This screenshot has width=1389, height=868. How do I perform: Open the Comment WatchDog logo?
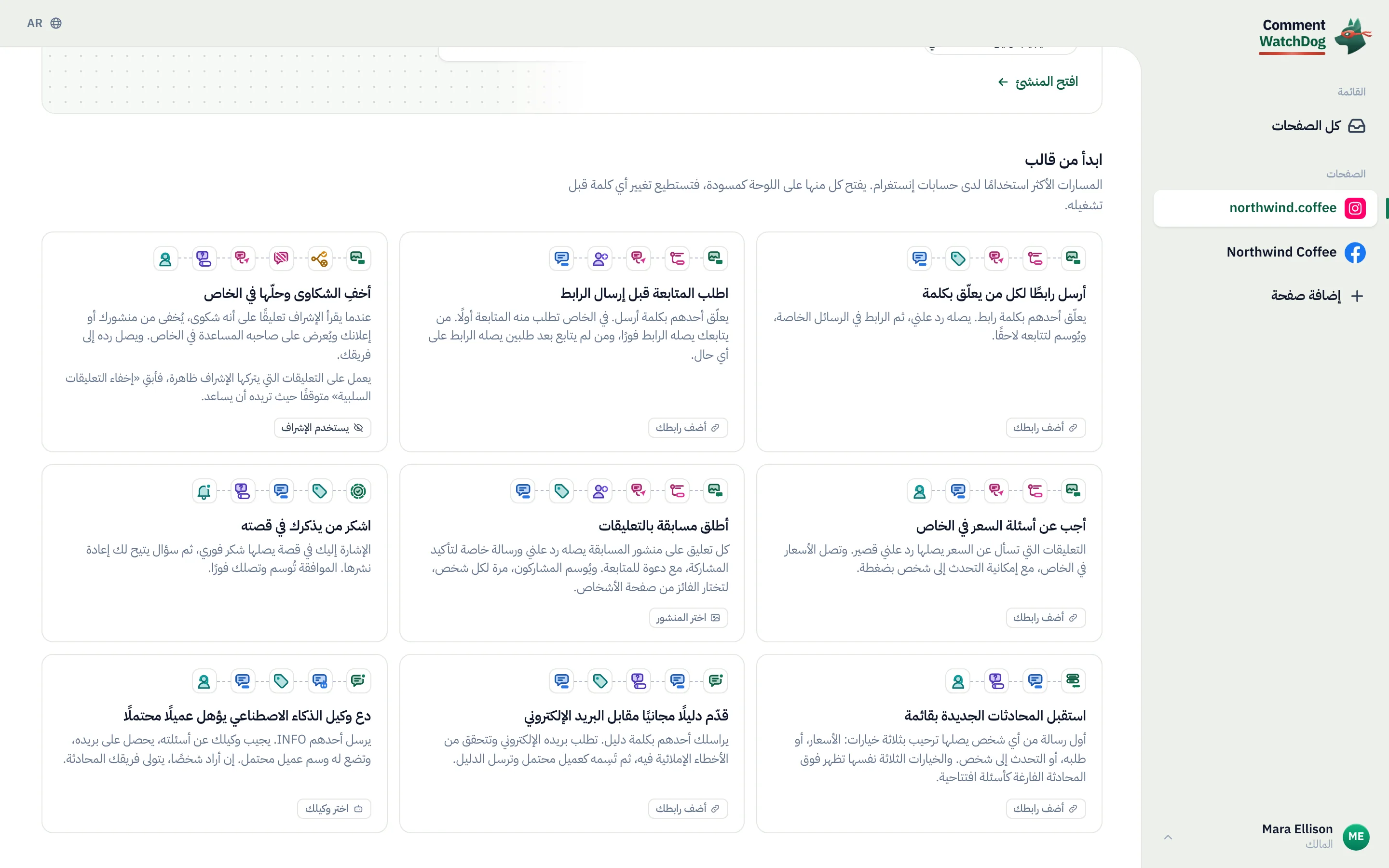tap(1315, 36)
